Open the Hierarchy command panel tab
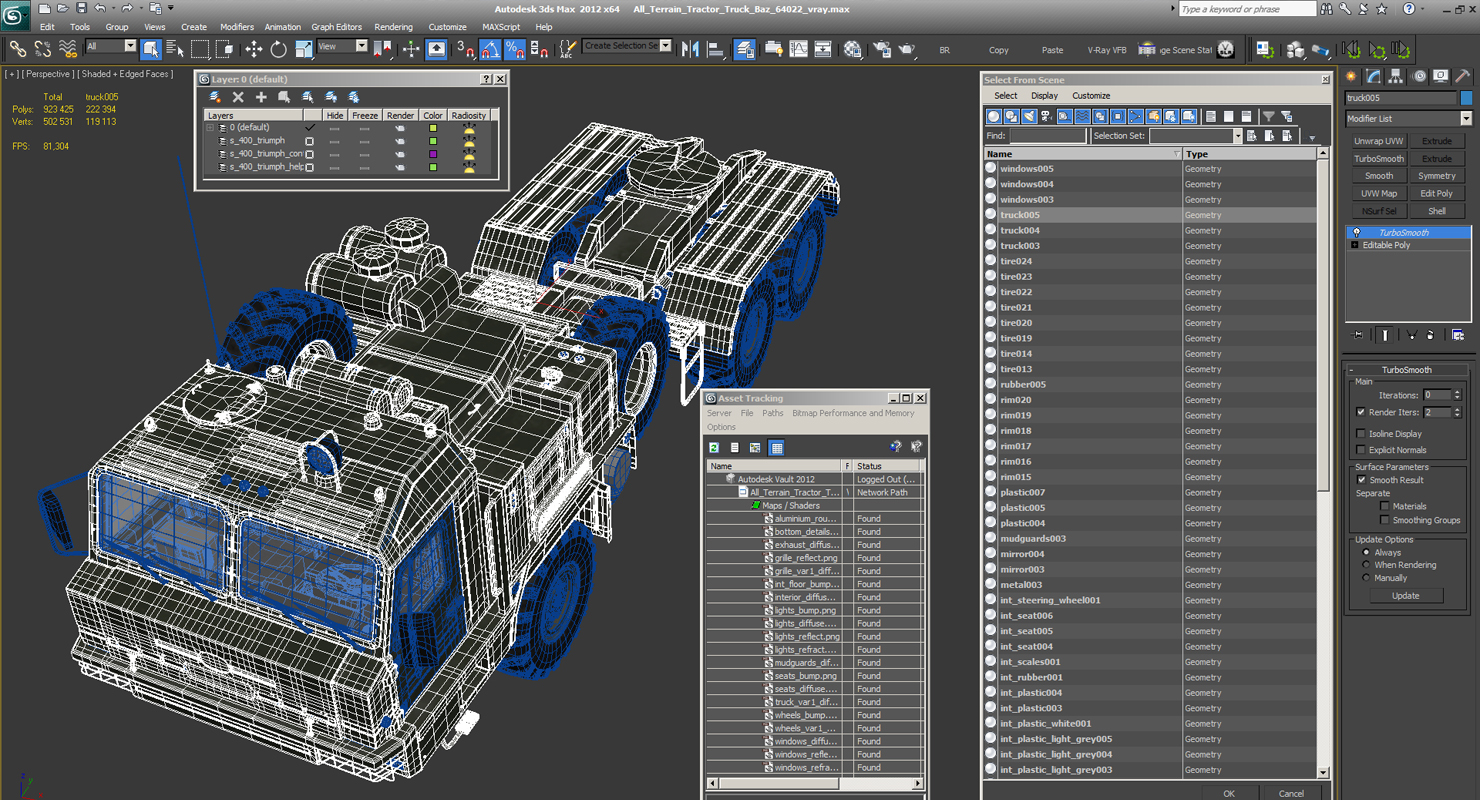 click(x=1395, y=76)
